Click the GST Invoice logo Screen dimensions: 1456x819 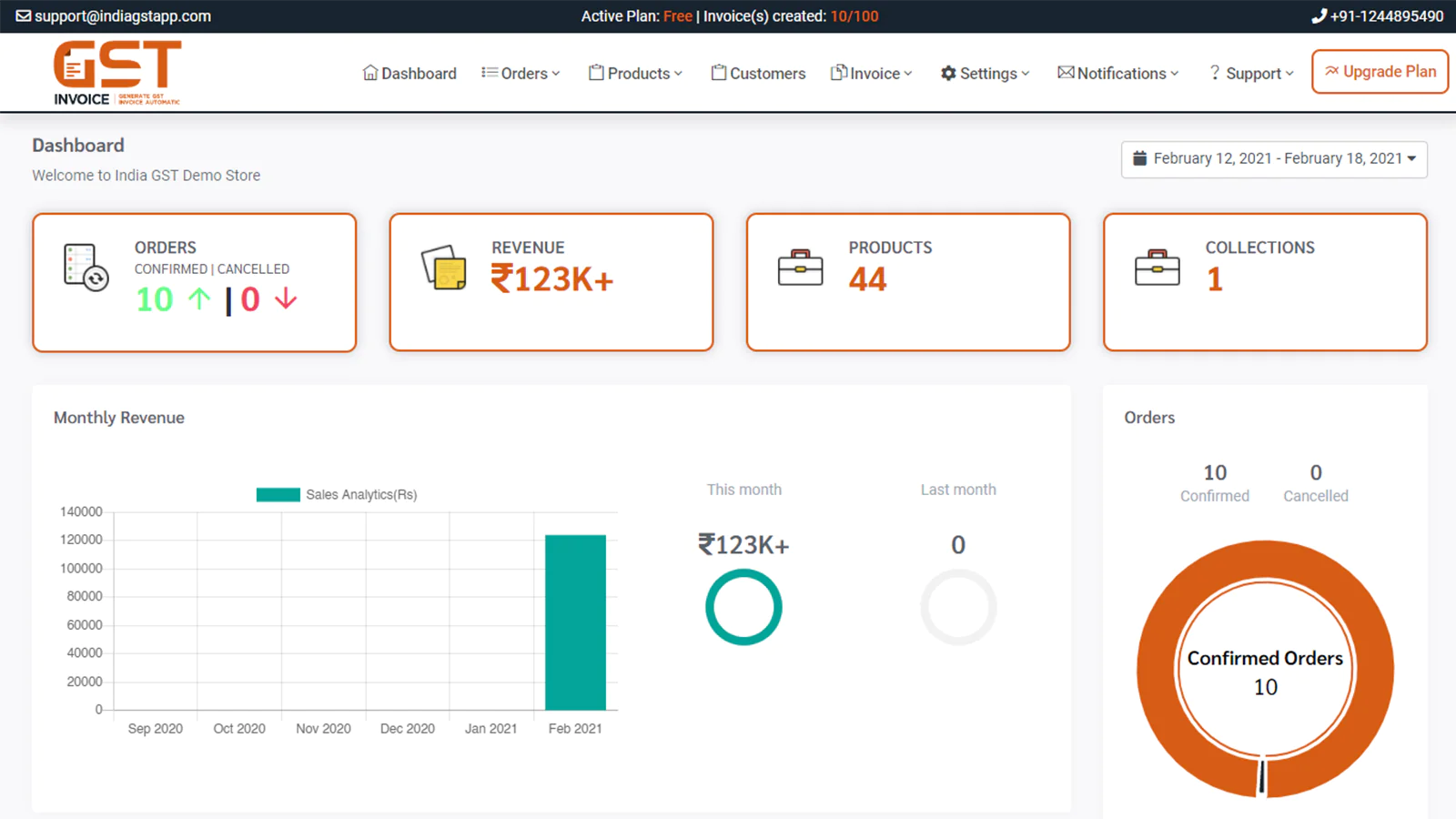point(116,73)
